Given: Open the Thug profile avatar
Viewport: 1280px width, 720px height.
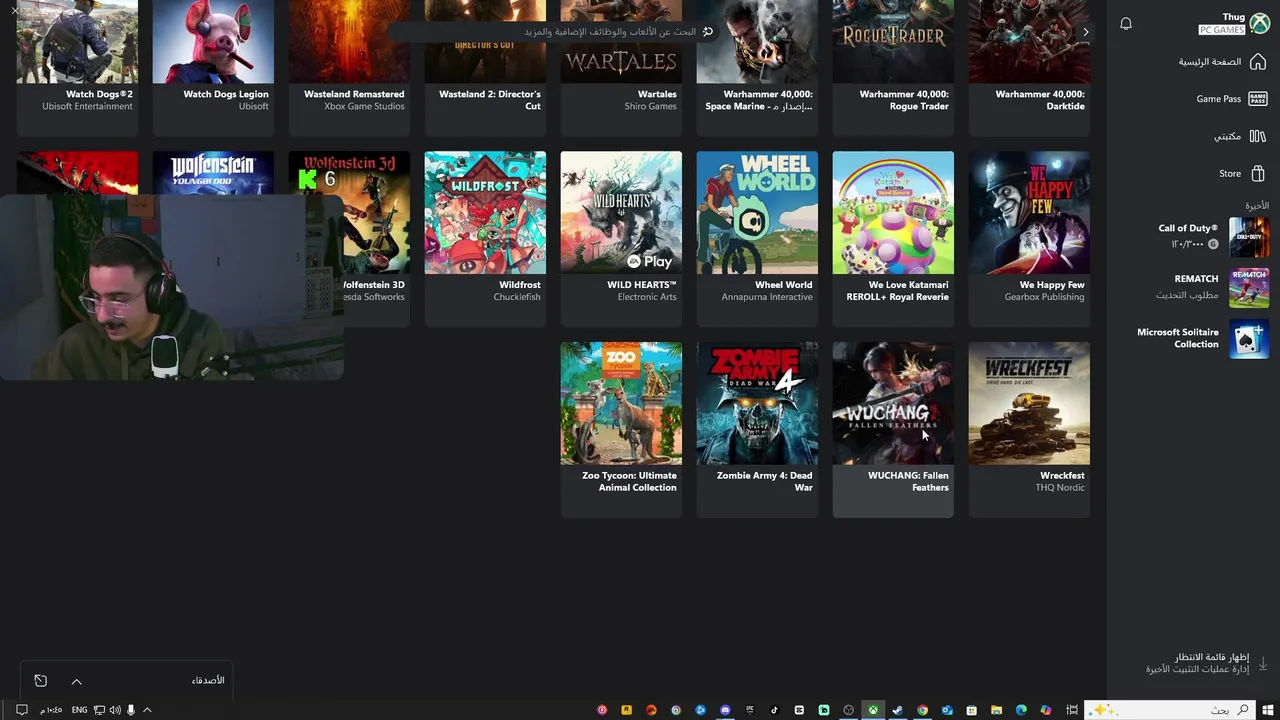Looking at the screenshot, I should [1259, 24].
